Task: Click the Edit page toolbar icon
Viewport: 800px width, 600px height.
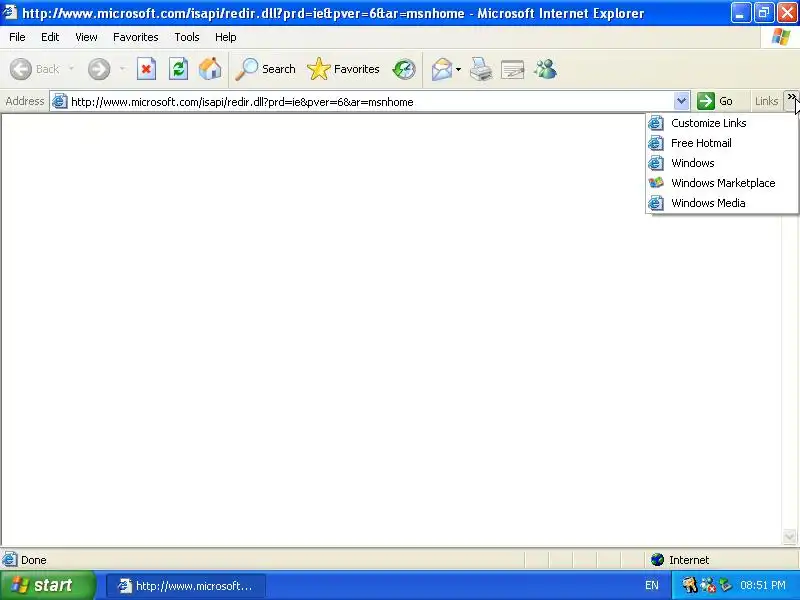Action: [x=513, y=69]
